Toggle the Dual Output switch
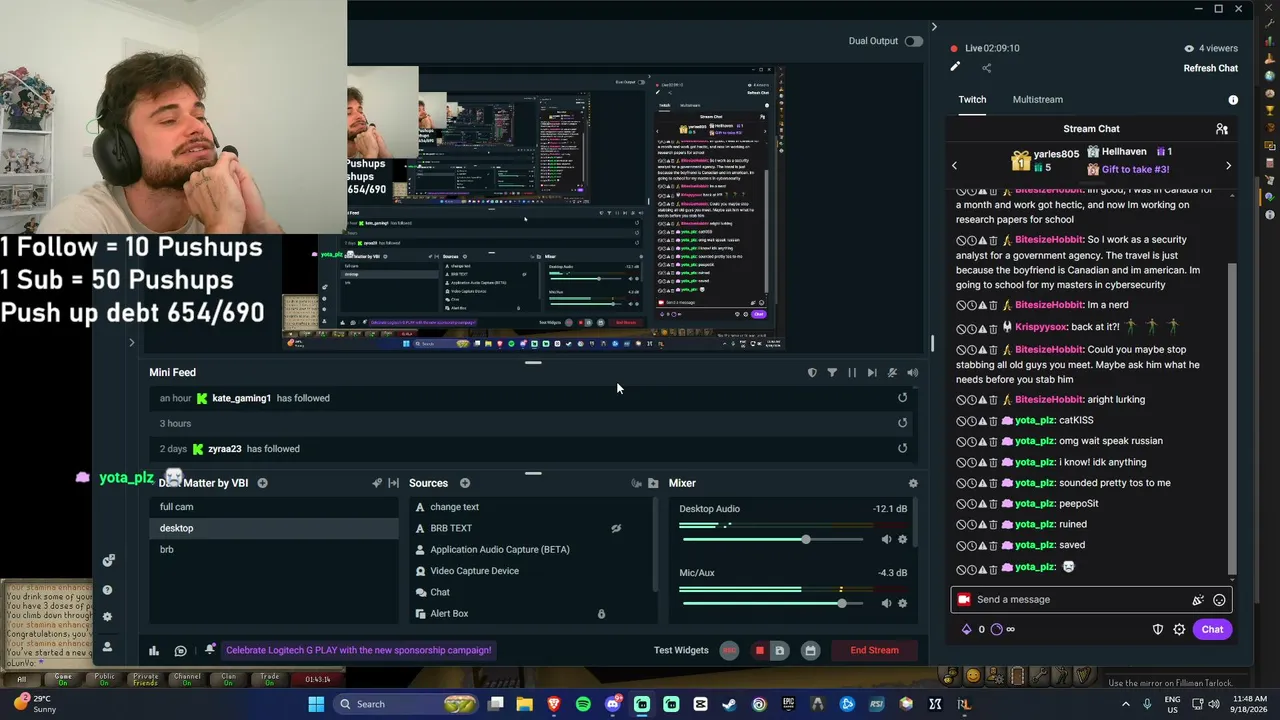This screenshot has width=1280, height=720. pyautogui.click(x=914, y=41)
